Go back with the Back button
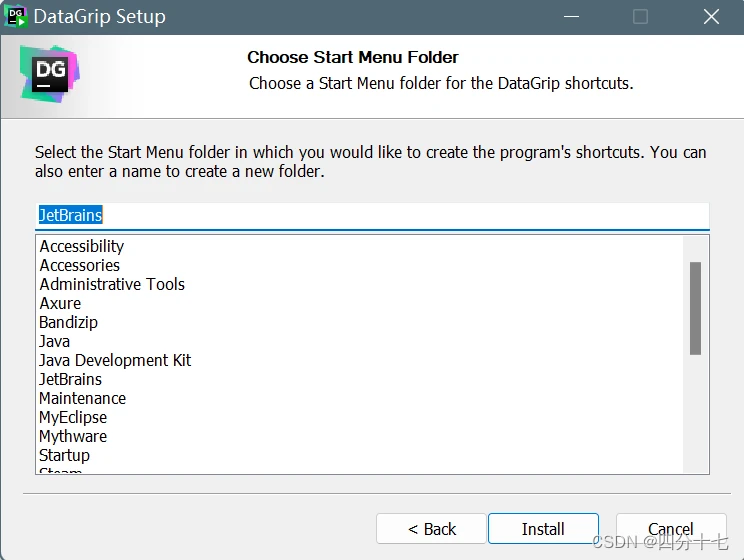744x560 pixels. tap(431, 528)
